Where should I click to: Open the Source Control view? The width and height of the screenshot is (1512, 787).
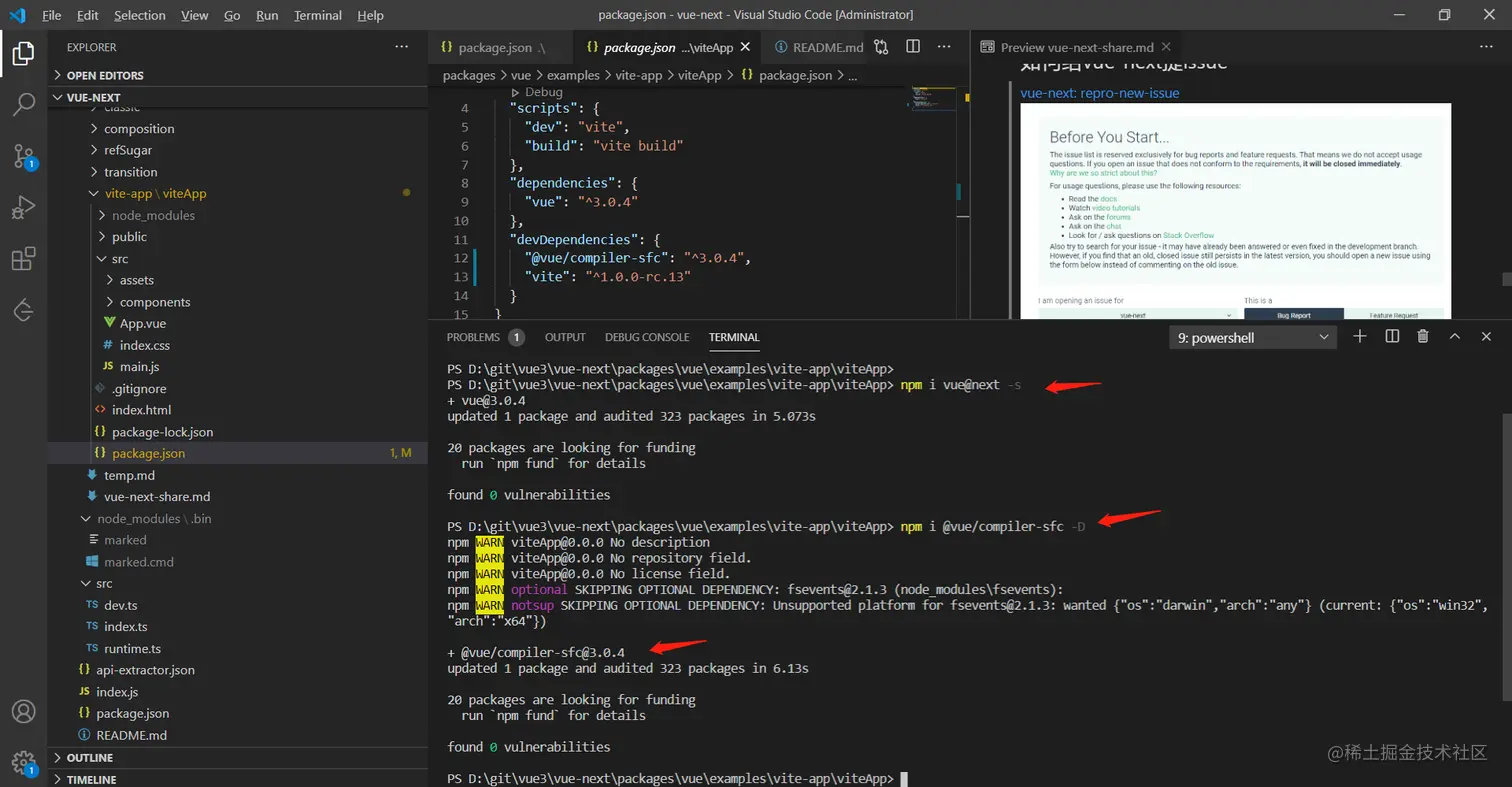23,155
